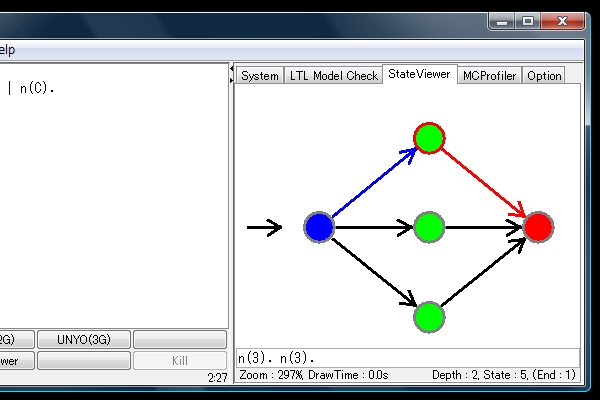Open the LTL Model Check tab
This screenshot has width=600, height=400.
pos(333,76)
